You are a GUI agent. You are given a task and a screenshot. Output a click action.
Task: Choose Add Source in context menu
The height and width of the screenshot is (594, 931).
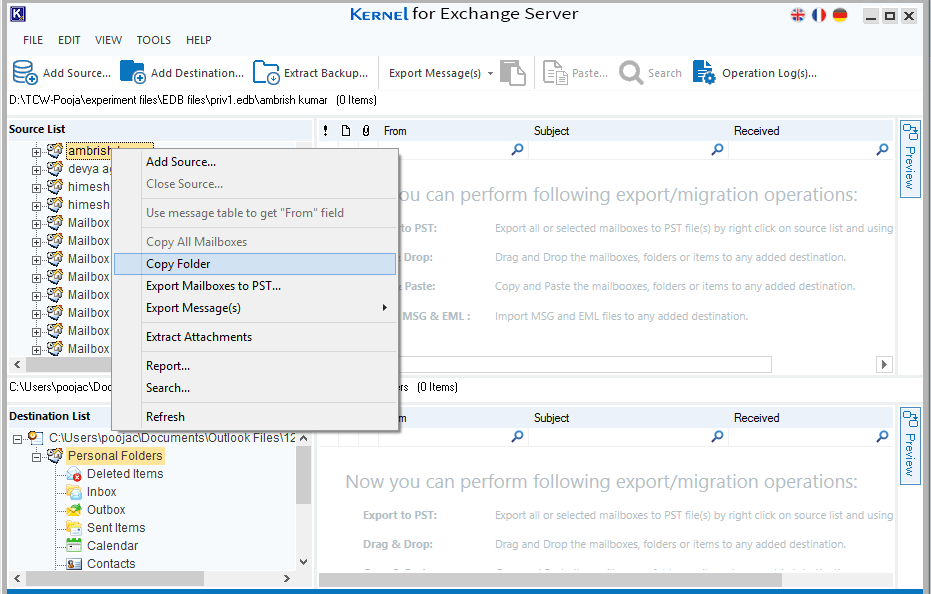pyautogui.click(x=255, y=162)
